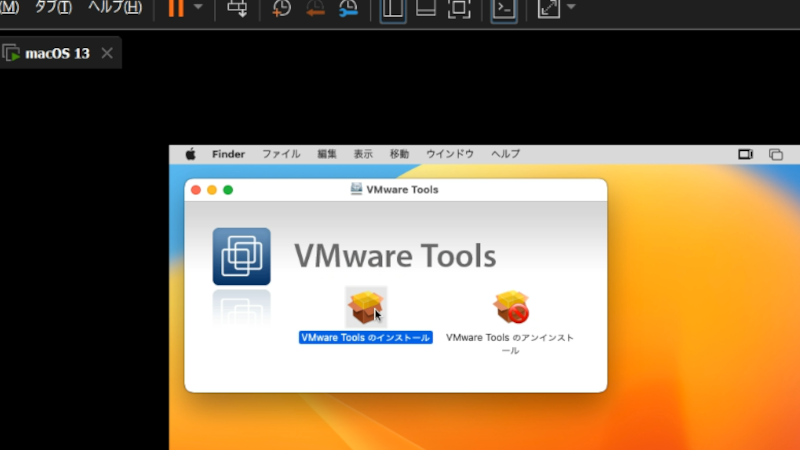Viewport: 800px width, 450px height.
Task: Open the 表示 menu
Action: point(363,154)
